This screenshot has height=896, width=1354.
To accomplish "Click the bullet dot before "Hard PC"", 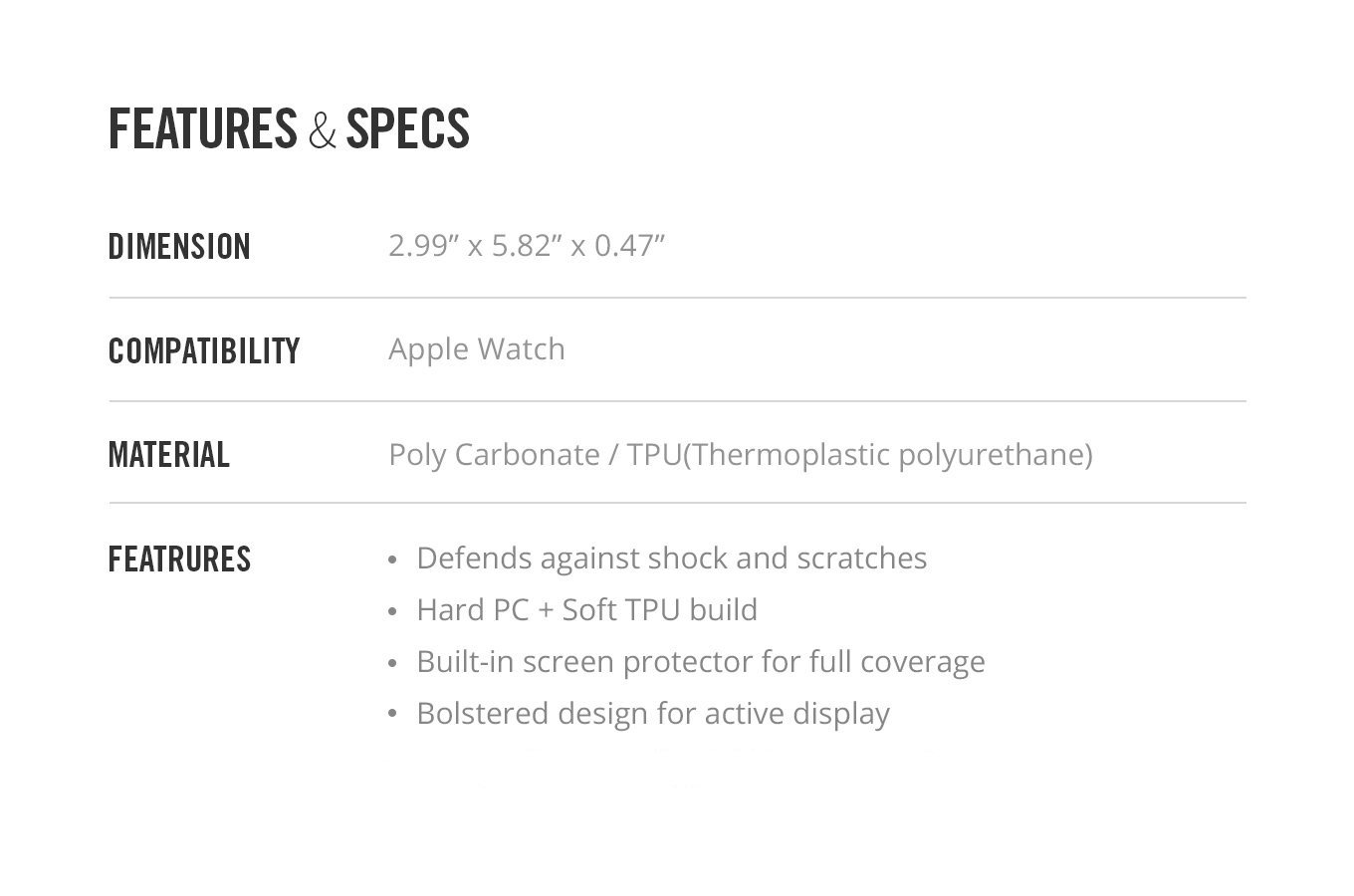I will click(393, 612).
